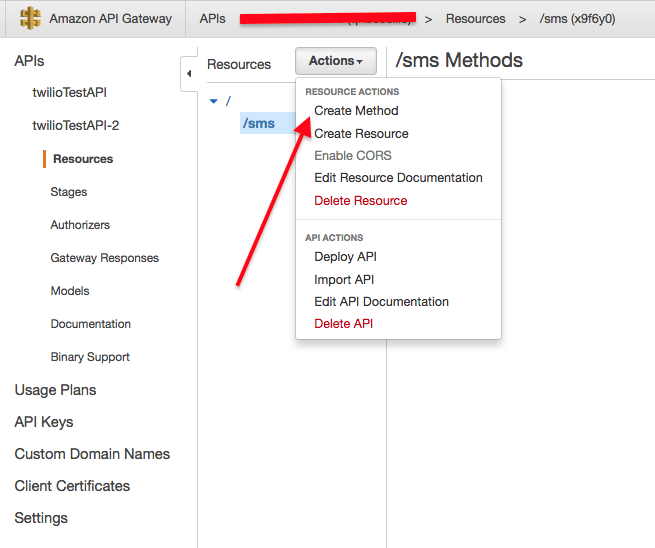Click the APIs sidebar heading
The image size is (655, 548).
tap(29, 61)
